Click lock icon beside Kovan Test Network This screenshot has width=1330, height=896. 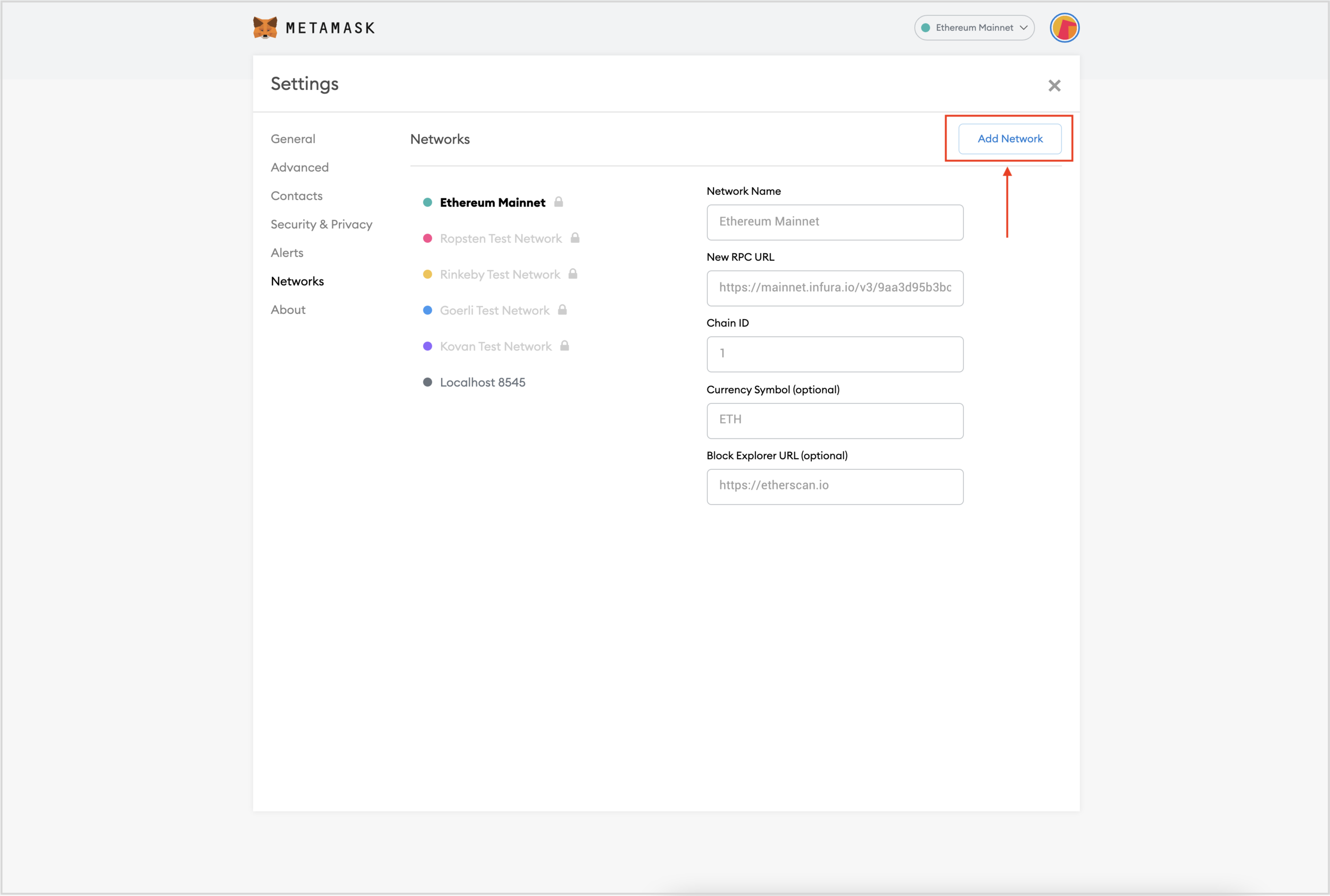click(564, 346)
